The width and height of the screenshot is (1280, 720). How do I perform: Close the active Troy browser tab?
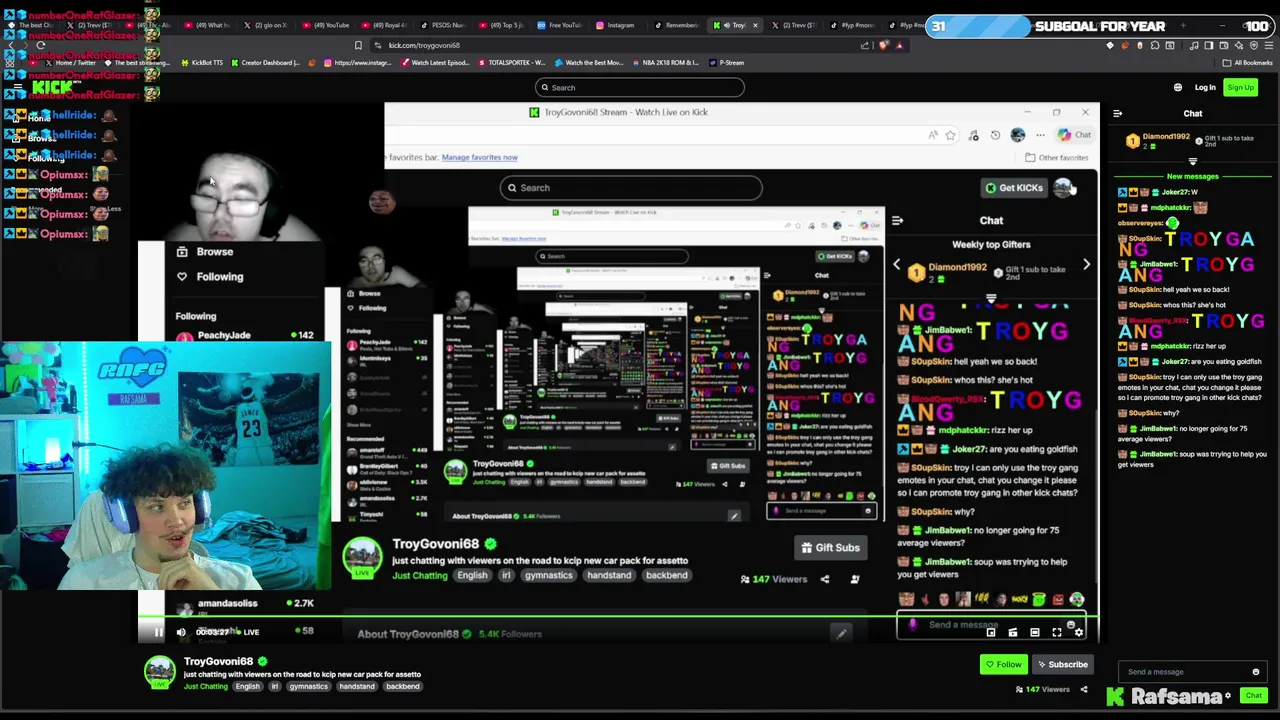(755, 25)
